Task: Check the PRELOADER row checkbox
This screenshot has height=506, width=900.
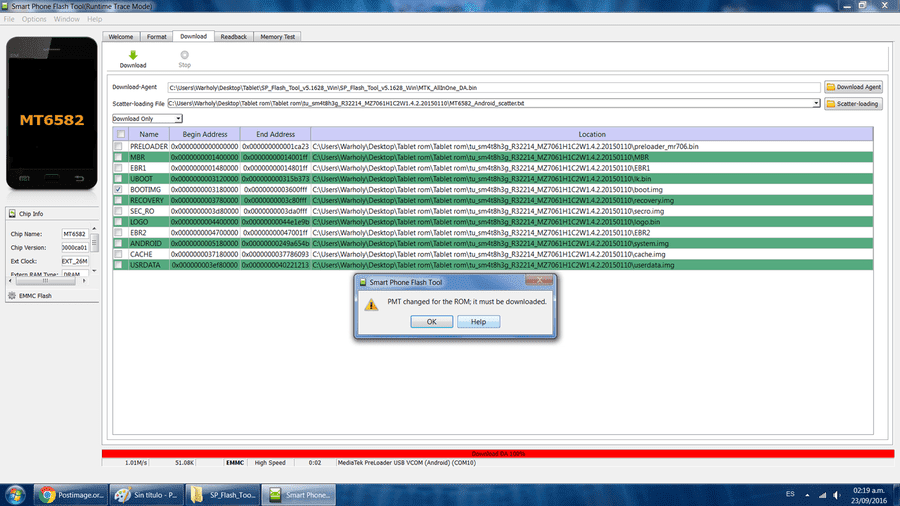Action: point(118,146)
